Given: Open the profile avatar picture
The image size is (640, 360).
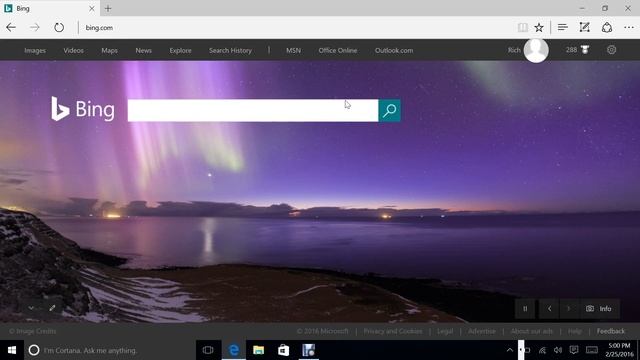Looking at the screenshot, I should click(536, 50).
